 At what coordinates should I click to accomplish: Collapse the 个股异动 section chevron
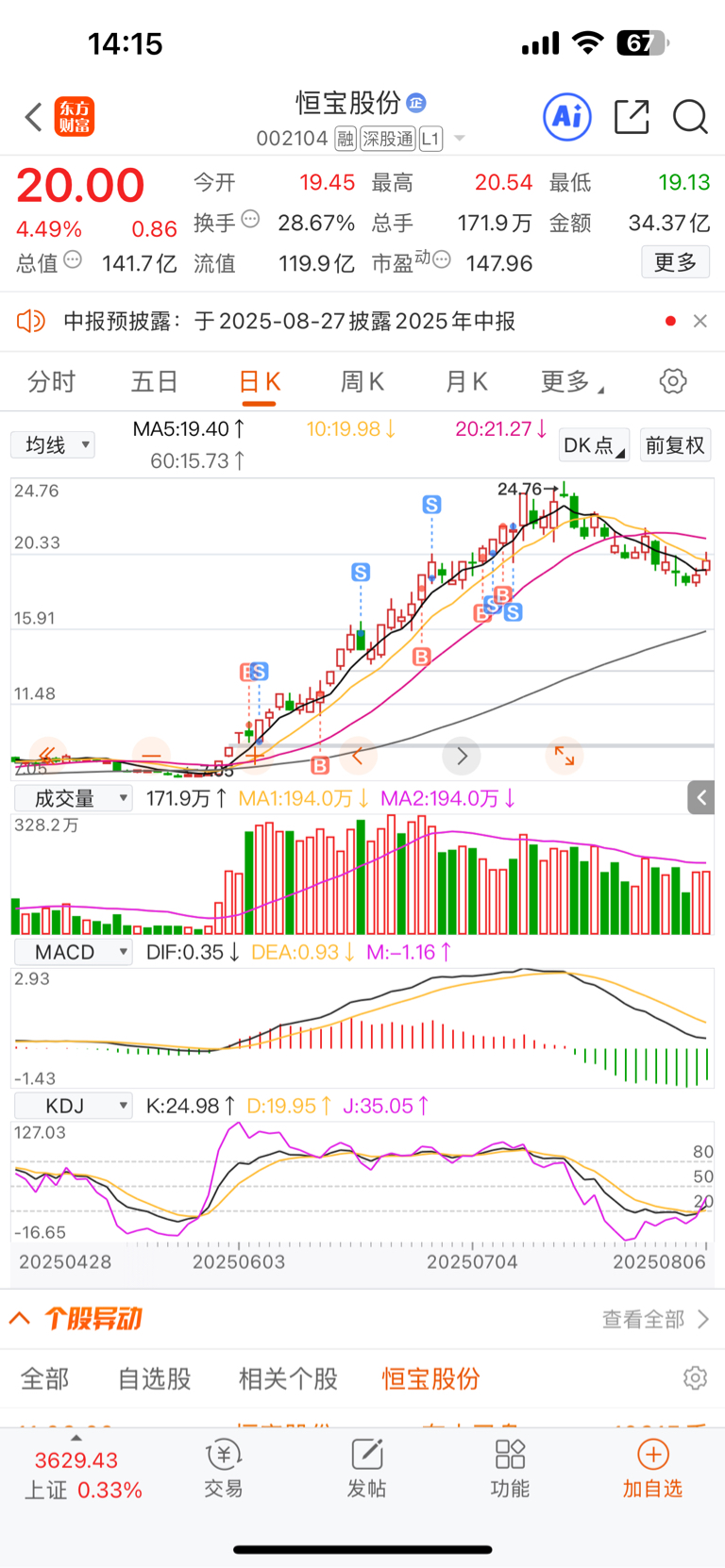[x=20, y=1317]
